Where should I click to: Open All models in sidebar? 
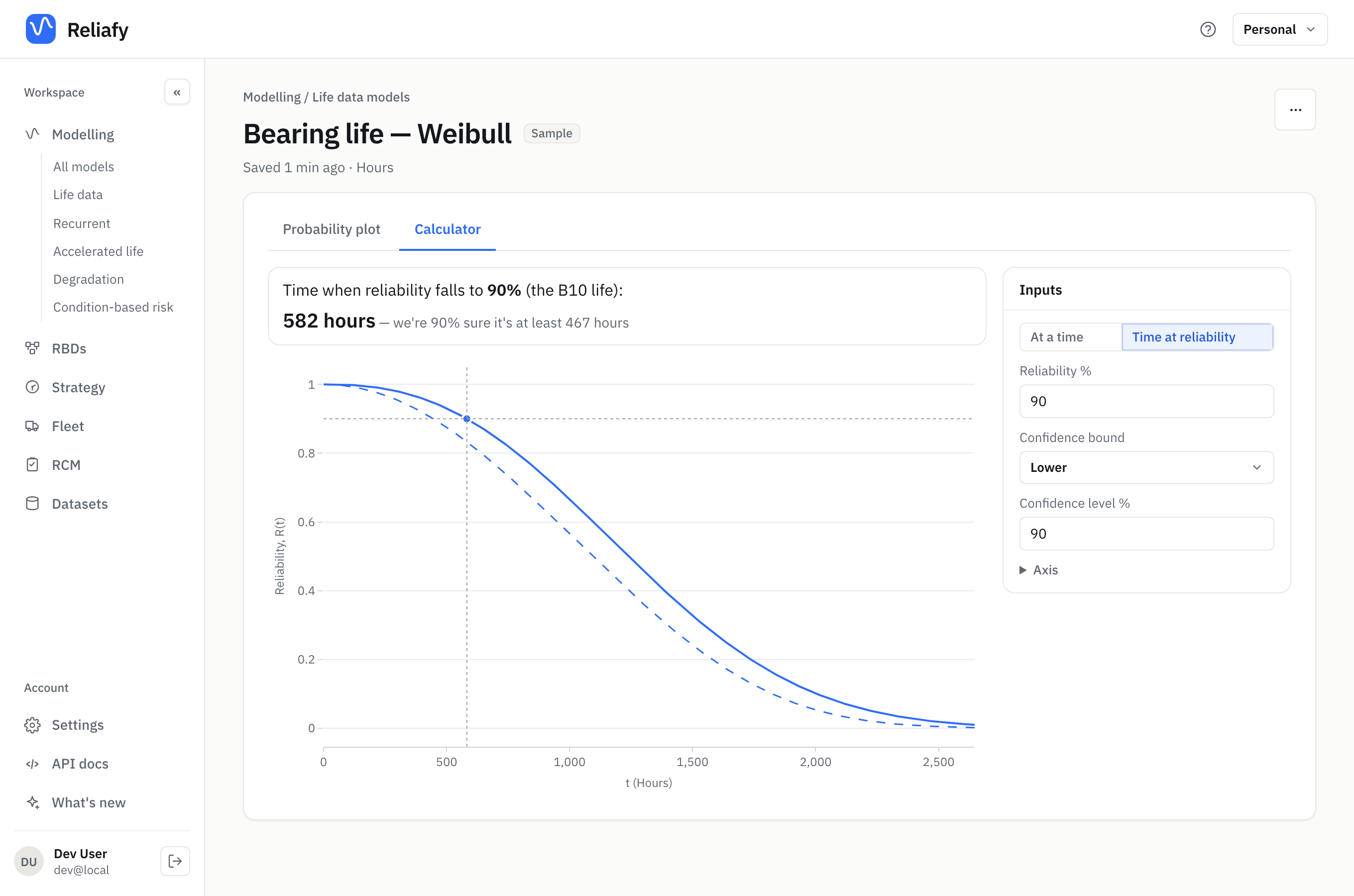(84, 166)
